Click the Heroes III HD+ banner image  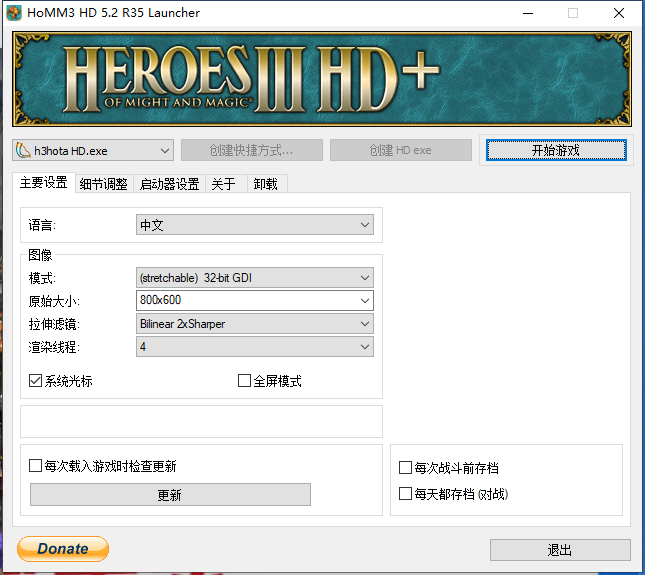click(322, 79)
